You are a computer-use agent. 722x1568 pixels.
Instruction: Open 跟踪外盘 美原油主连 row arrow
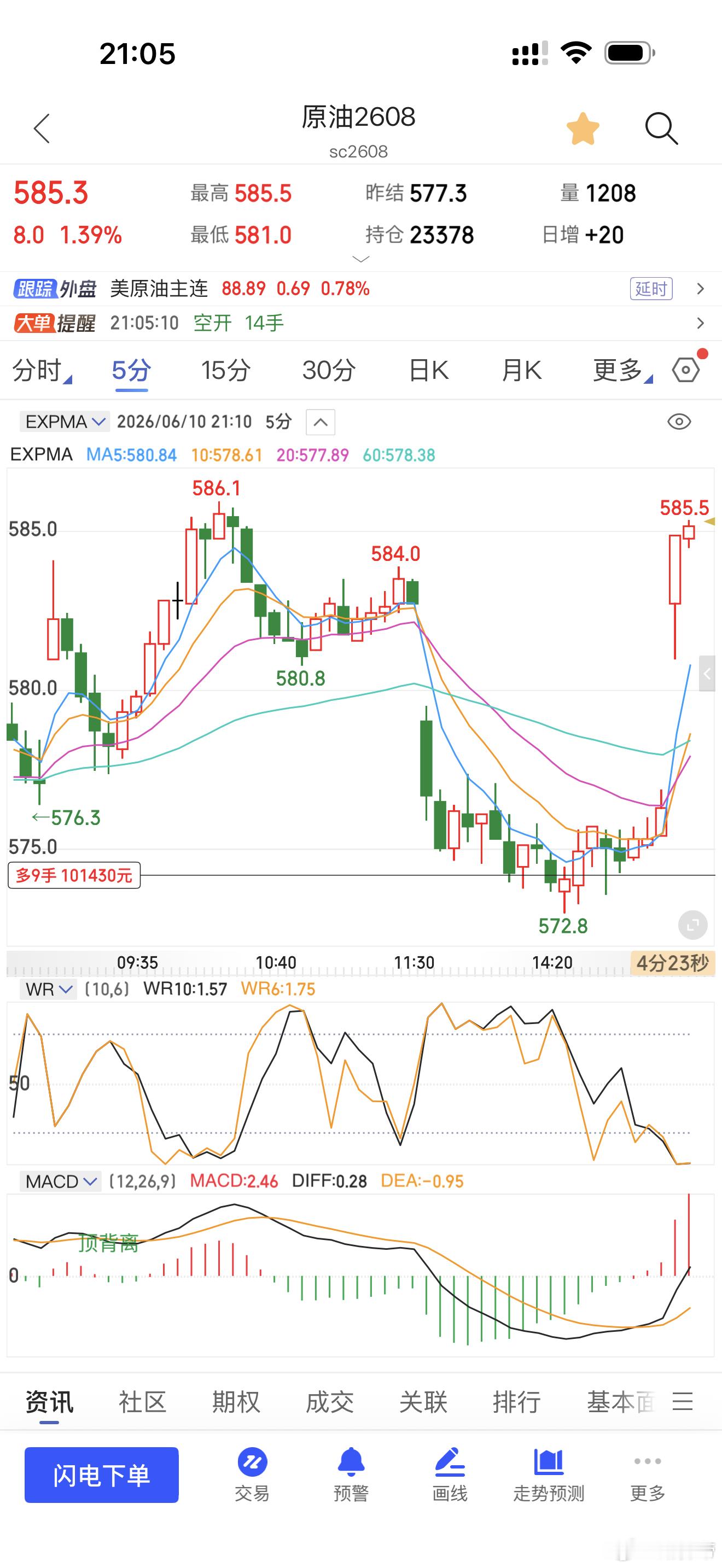[700, 289]
